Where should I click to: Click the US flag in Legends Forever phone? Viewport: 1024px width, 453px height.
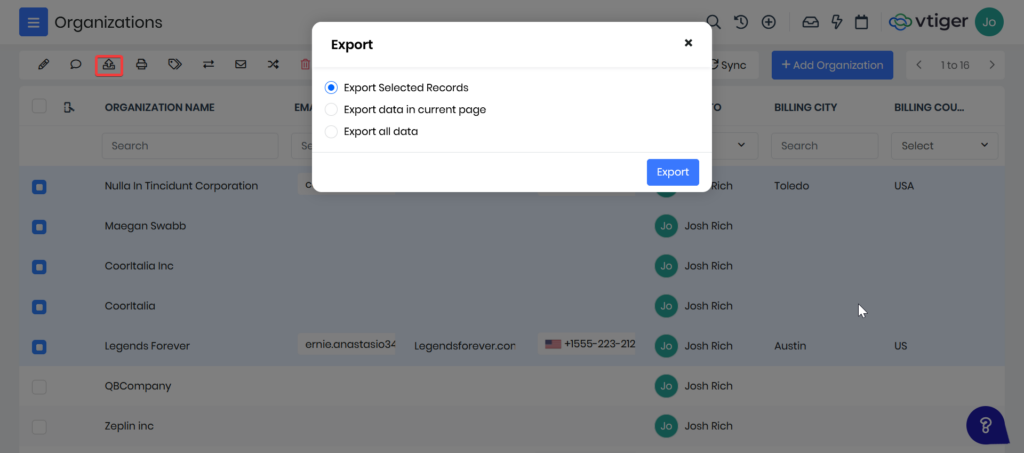pyautogui.click(x=553, y=343)
